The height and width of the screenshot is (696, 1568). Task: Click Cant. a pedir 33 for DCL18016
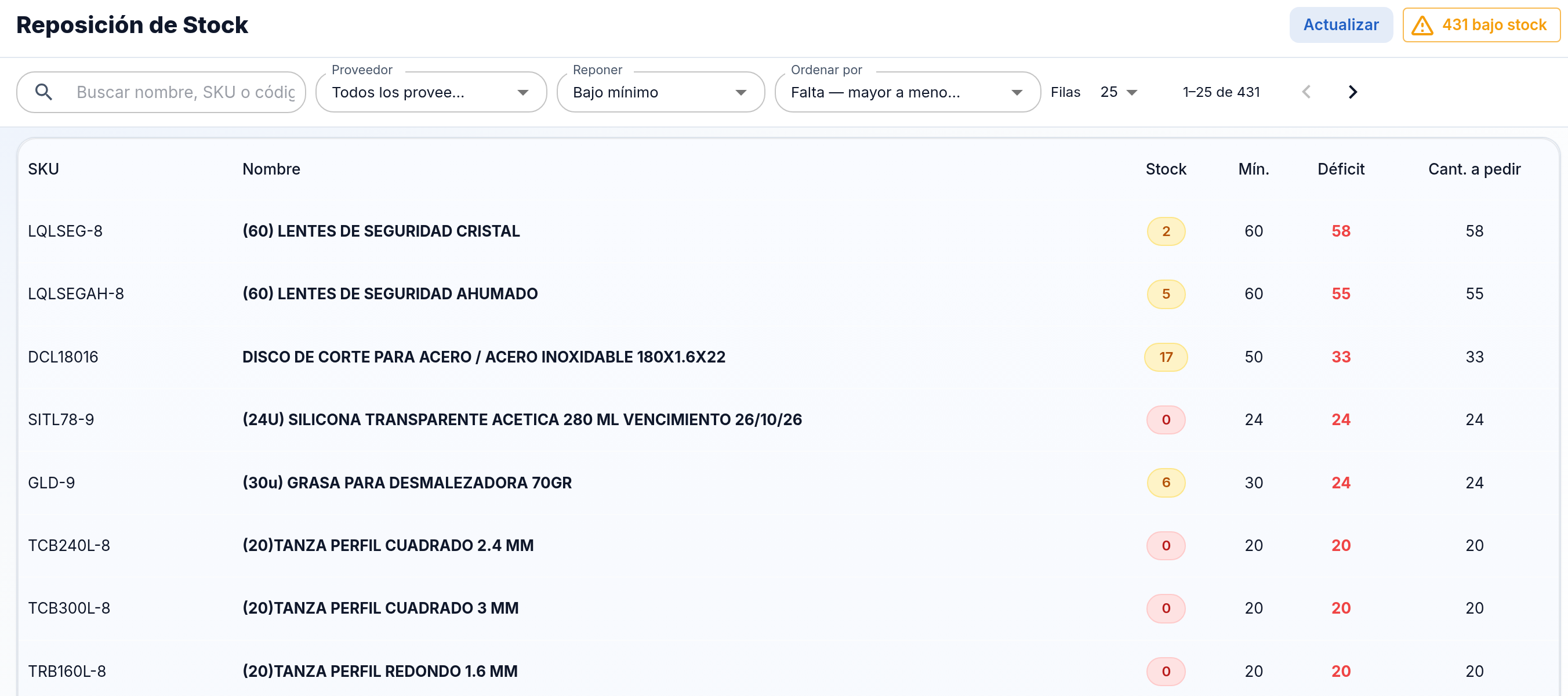[x=1474, y=357]
